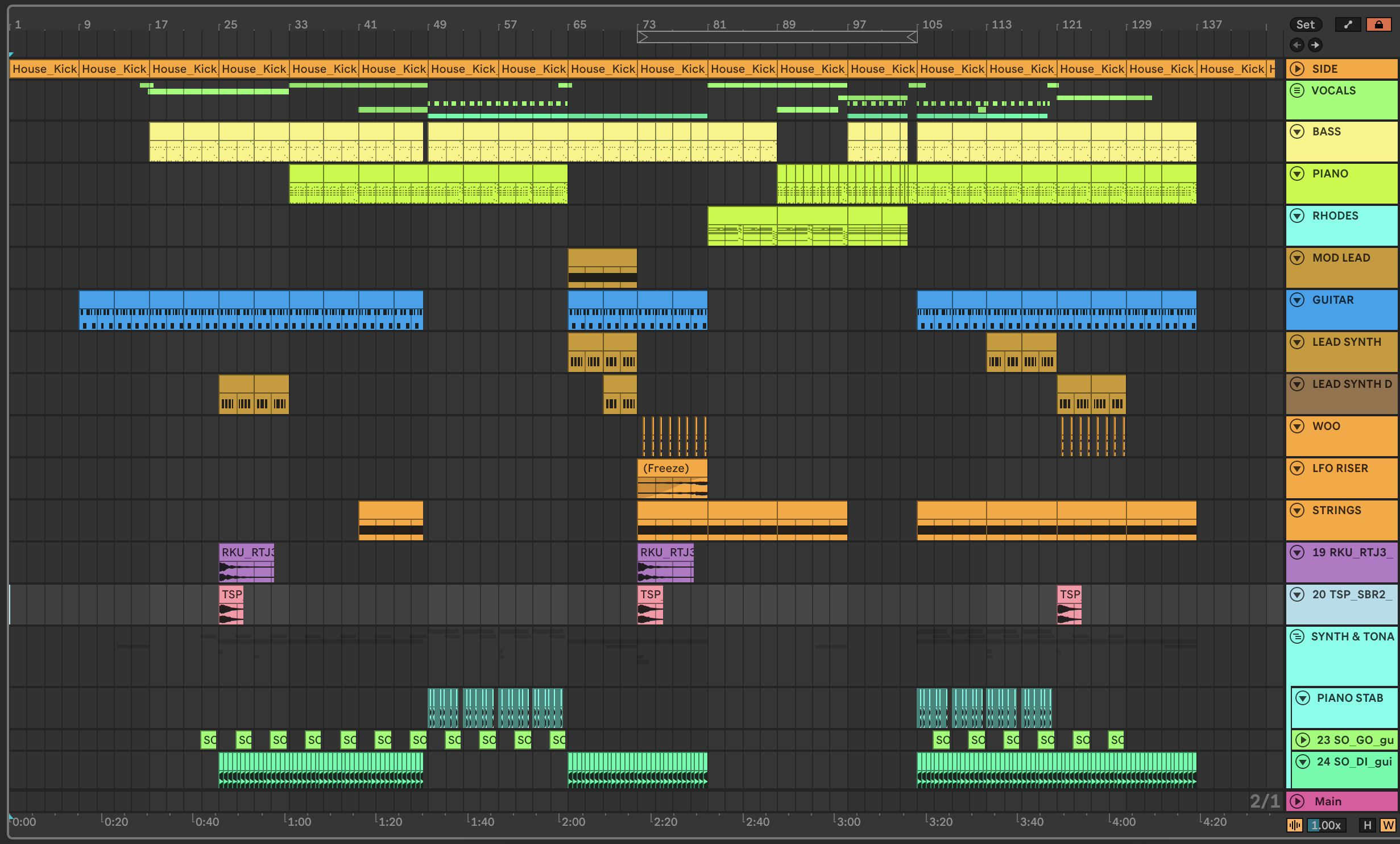The image size is (1400, 844).
Task: Toggle the waveform zoom button
Action: click(1295, 825)
